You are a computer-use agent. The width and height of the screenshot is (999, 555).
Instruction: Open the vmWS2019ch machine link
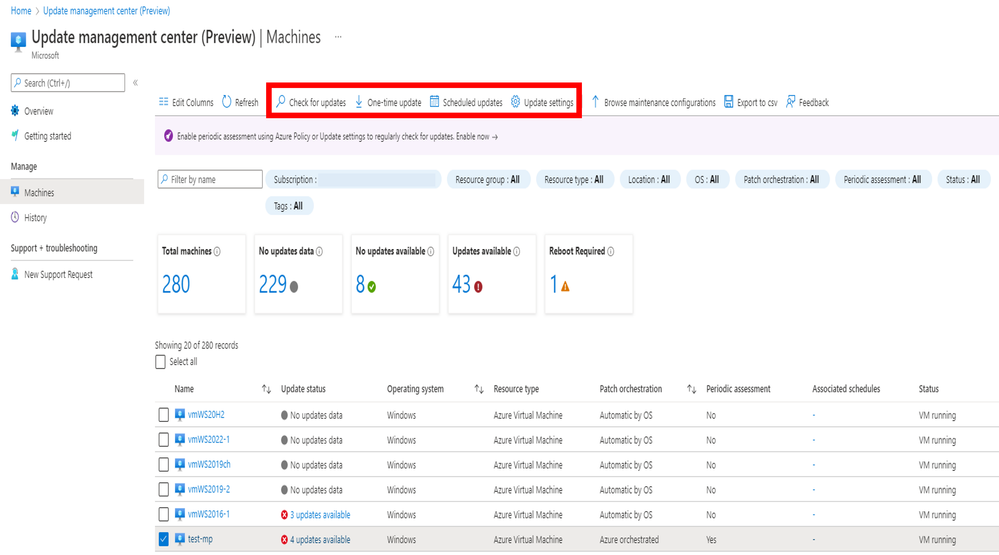[209, 465]
